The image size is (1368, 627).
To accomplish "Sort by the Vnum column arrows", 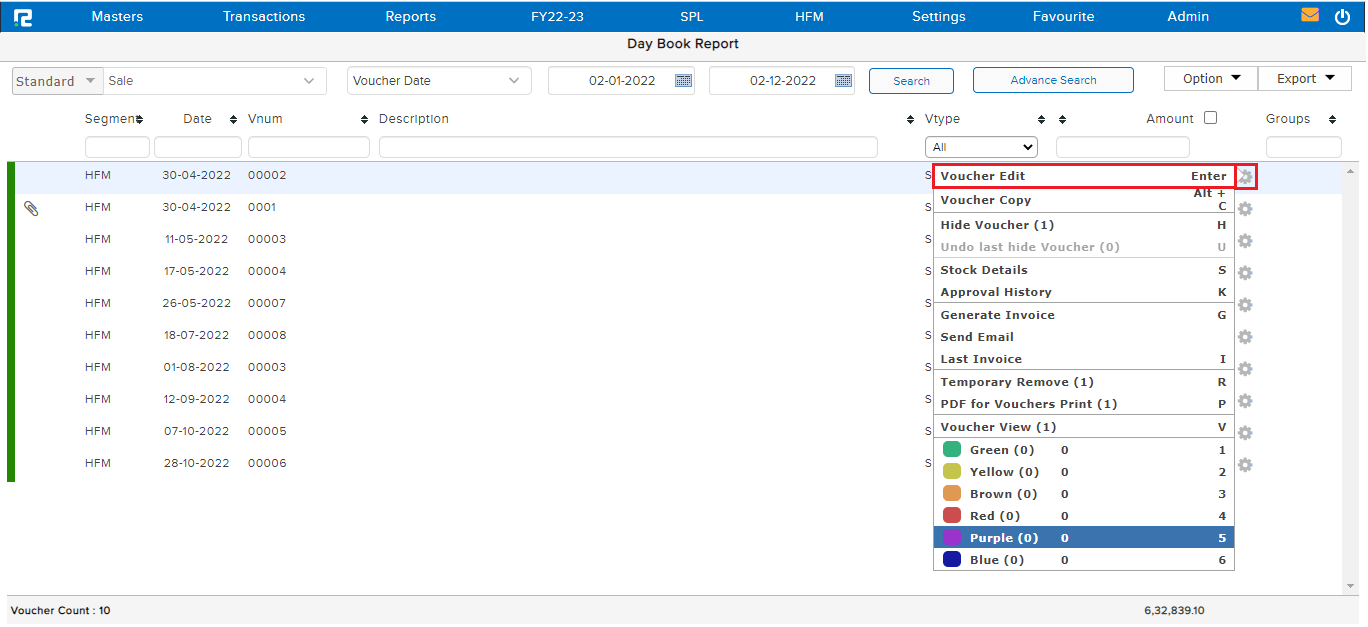I will (364, 120).
